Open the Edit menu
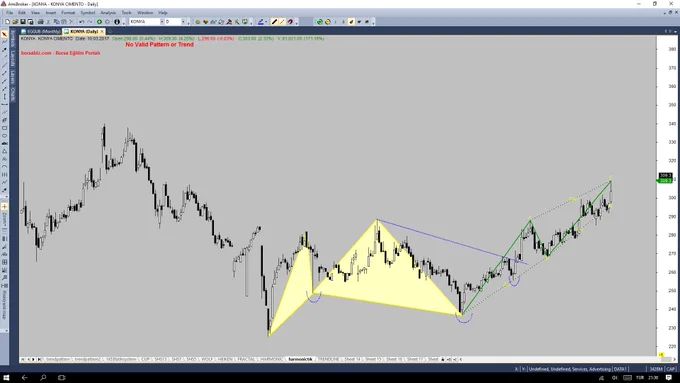This screenshot has width=680, height=383. [x=22, y=13]
